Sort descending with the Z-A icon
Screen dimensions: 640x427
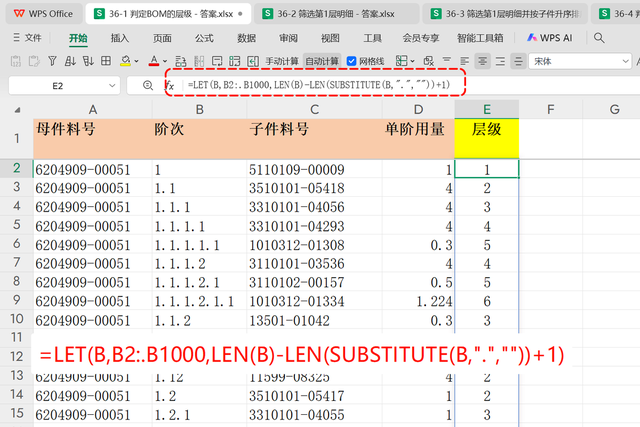(x=88, y=61)
